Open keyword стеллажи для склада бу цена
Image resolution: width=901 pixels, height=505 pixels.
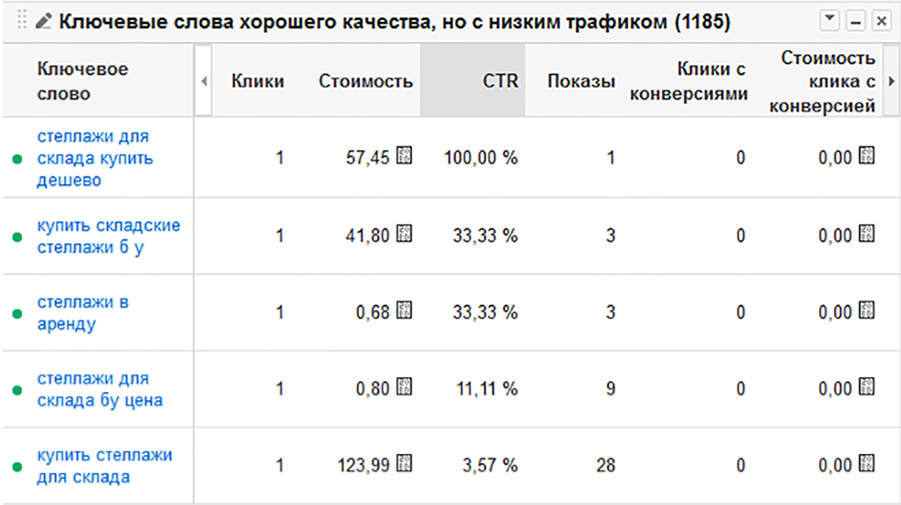100,389
